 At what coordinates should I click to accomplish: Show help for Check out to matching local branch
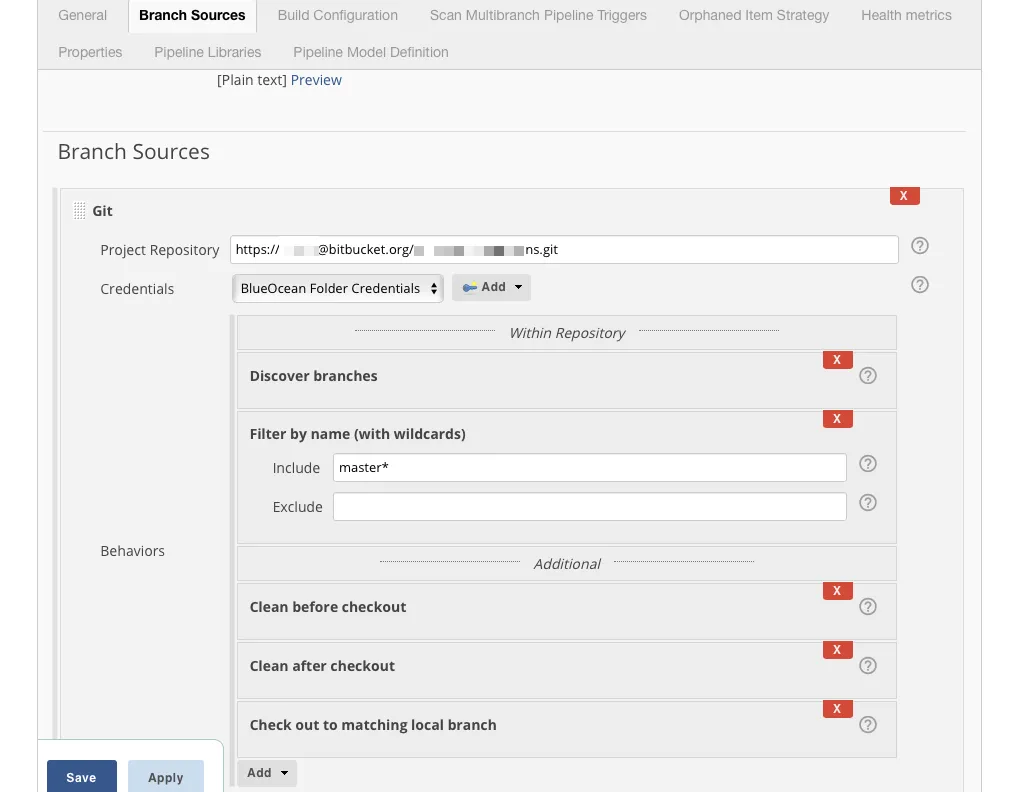(x=868, y=725)
